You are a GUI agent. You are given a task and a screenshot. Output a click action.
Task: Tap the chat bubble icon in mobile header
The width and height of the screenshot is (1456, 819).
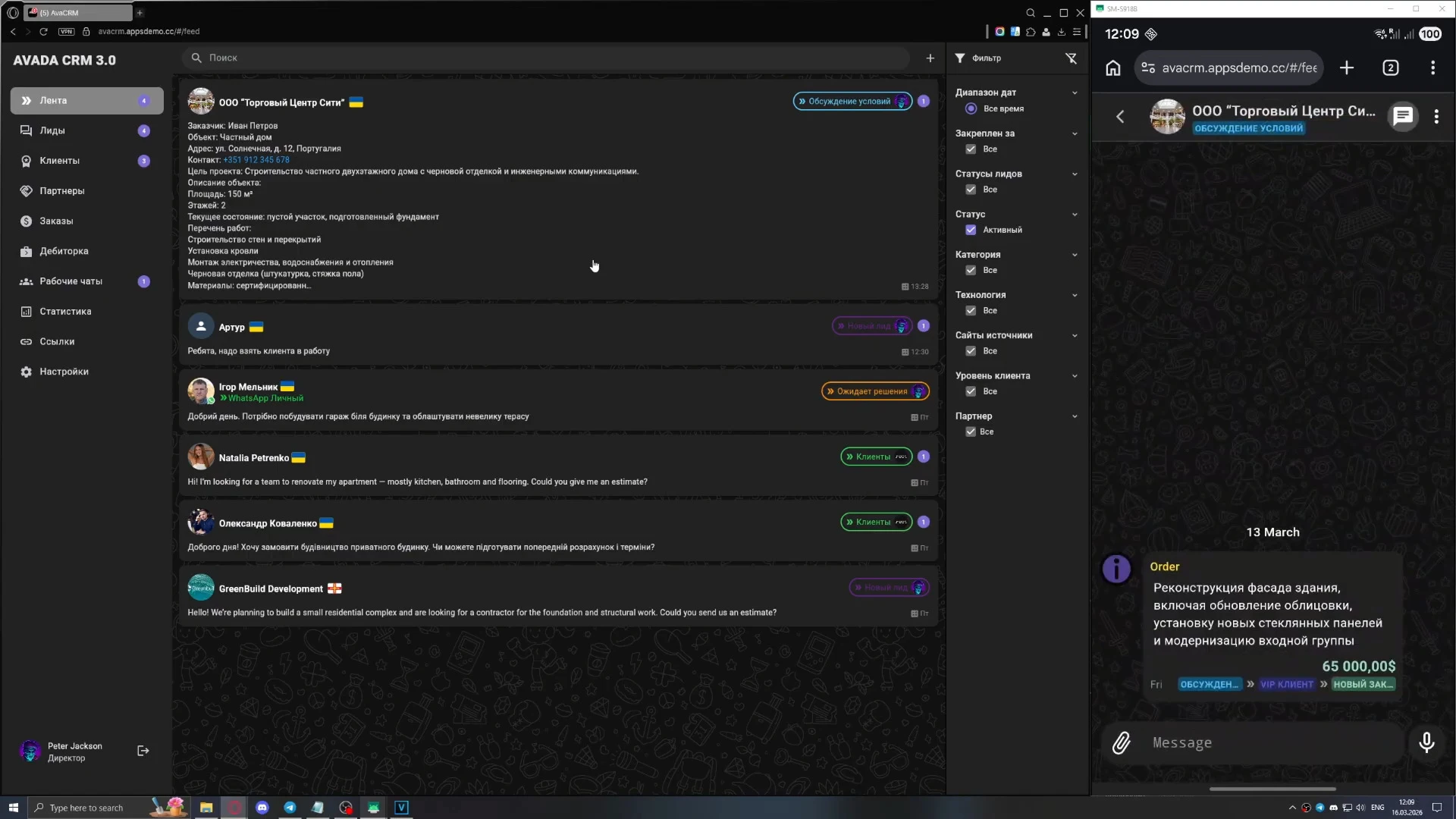pyautogui.click(x=1403, y=116)
